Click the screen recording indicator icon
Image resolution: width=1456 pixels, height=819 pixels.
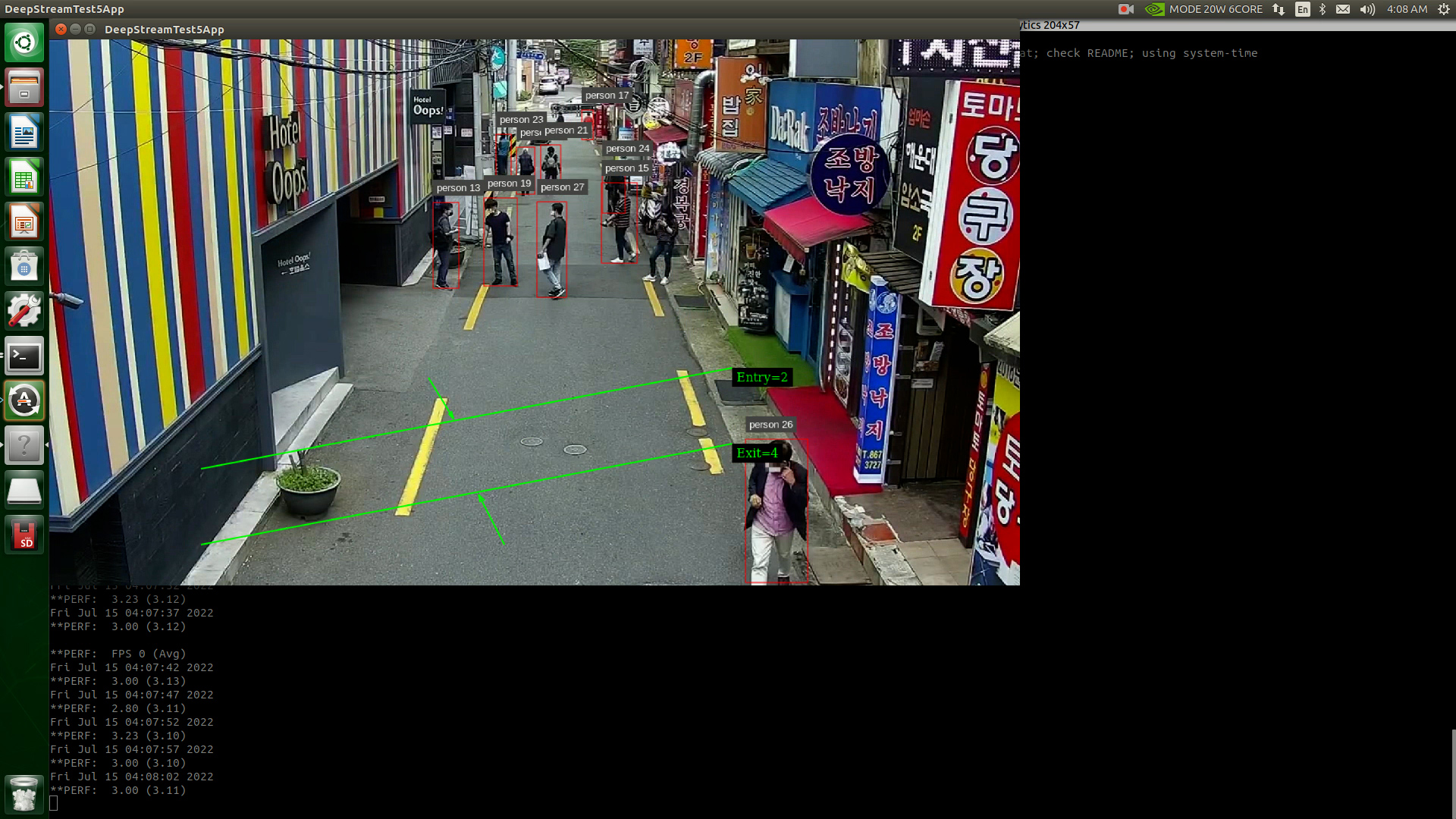click(1125, 9)
